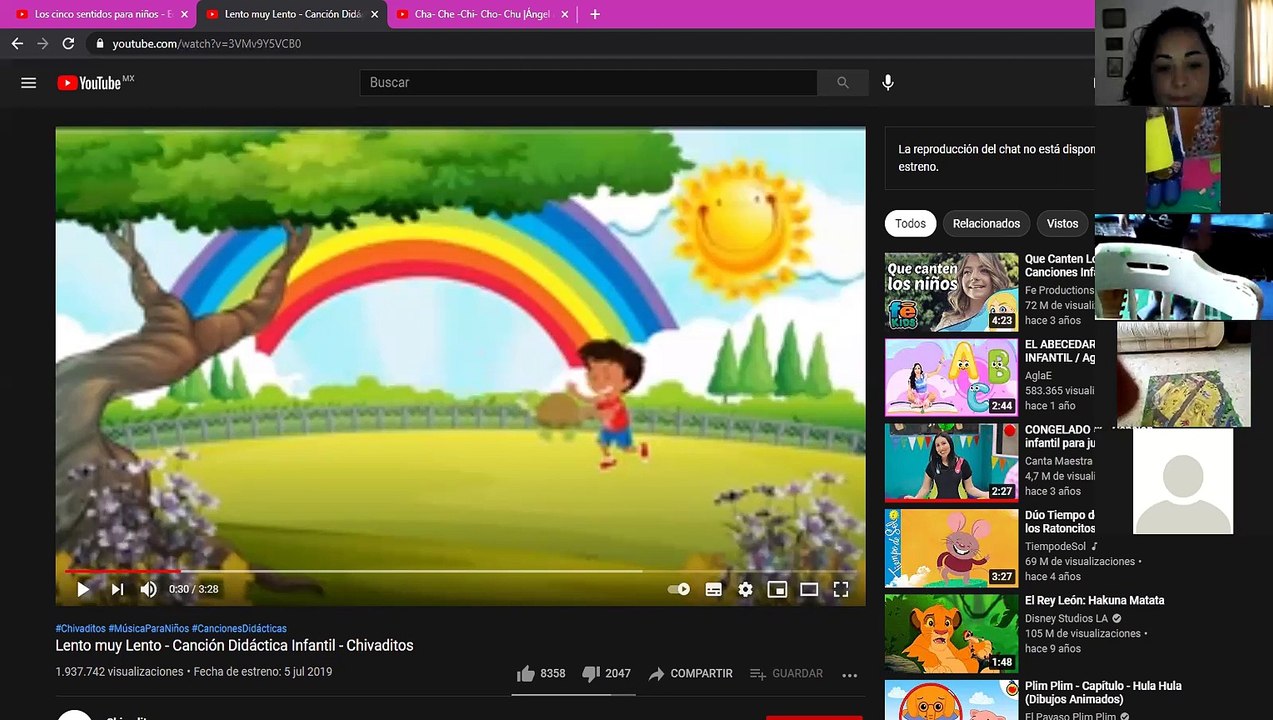Viewport: 1273px width, 720px height.
Task: Enable miniplayer mode
Action: coord(777,590)
